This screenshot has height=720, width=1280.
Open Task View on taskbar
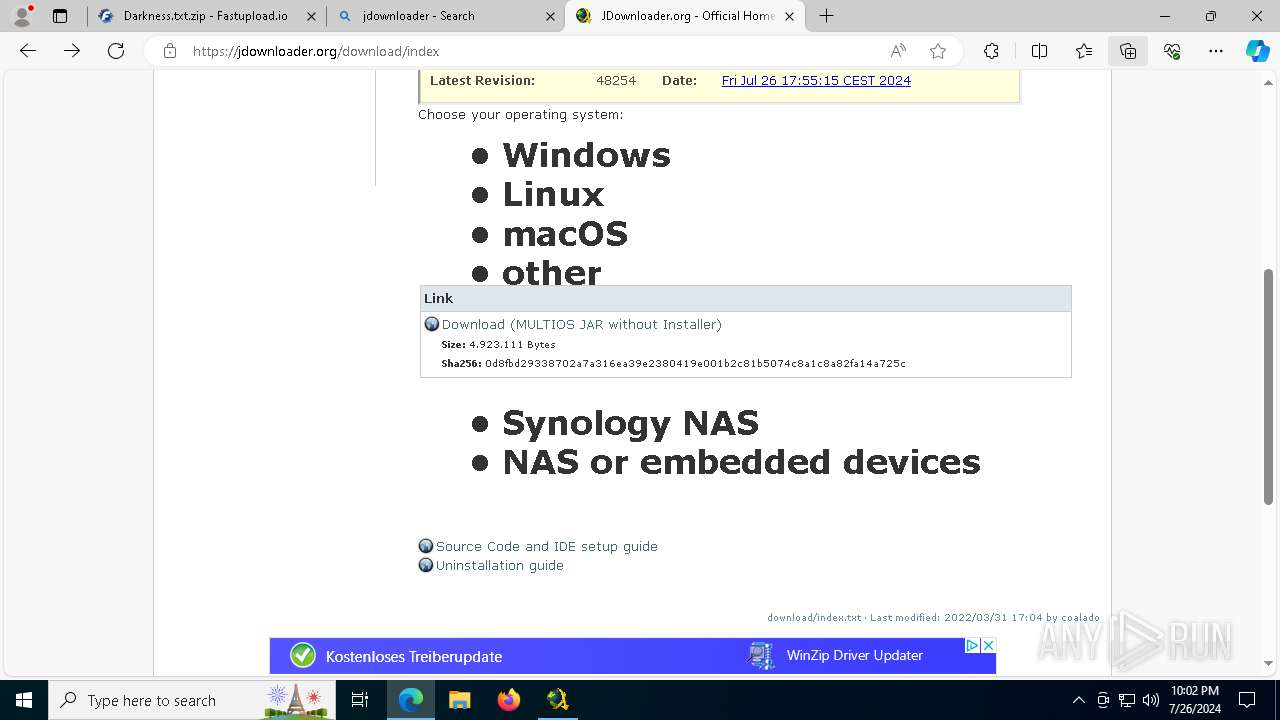[x=360, y=700]
